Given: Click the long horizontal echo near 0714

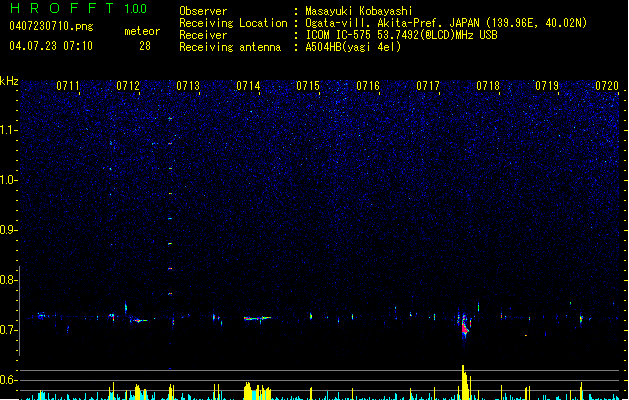Looking at the screenshot, I should point(257,319).
